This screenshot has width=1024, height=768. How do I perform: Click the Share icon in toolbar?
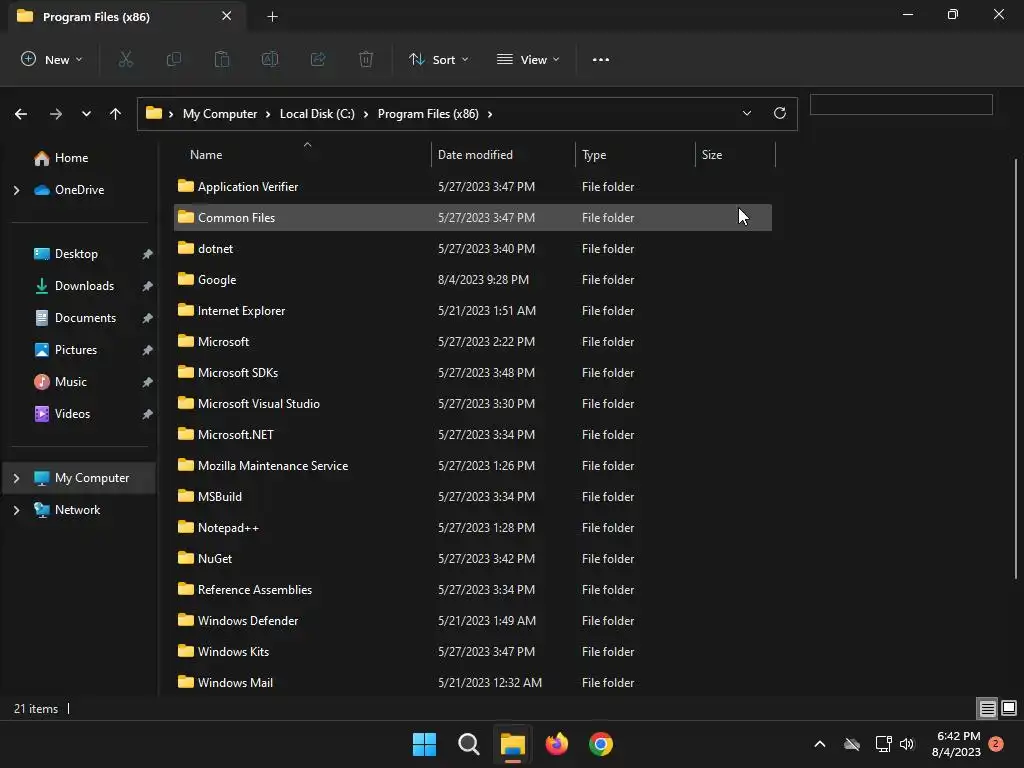(x=318, y=59)
